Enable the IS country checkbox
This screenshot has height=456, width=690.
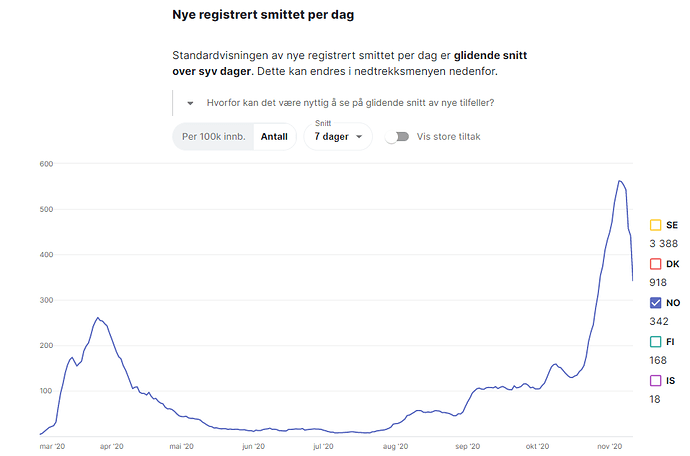click(x=656, y=380)
